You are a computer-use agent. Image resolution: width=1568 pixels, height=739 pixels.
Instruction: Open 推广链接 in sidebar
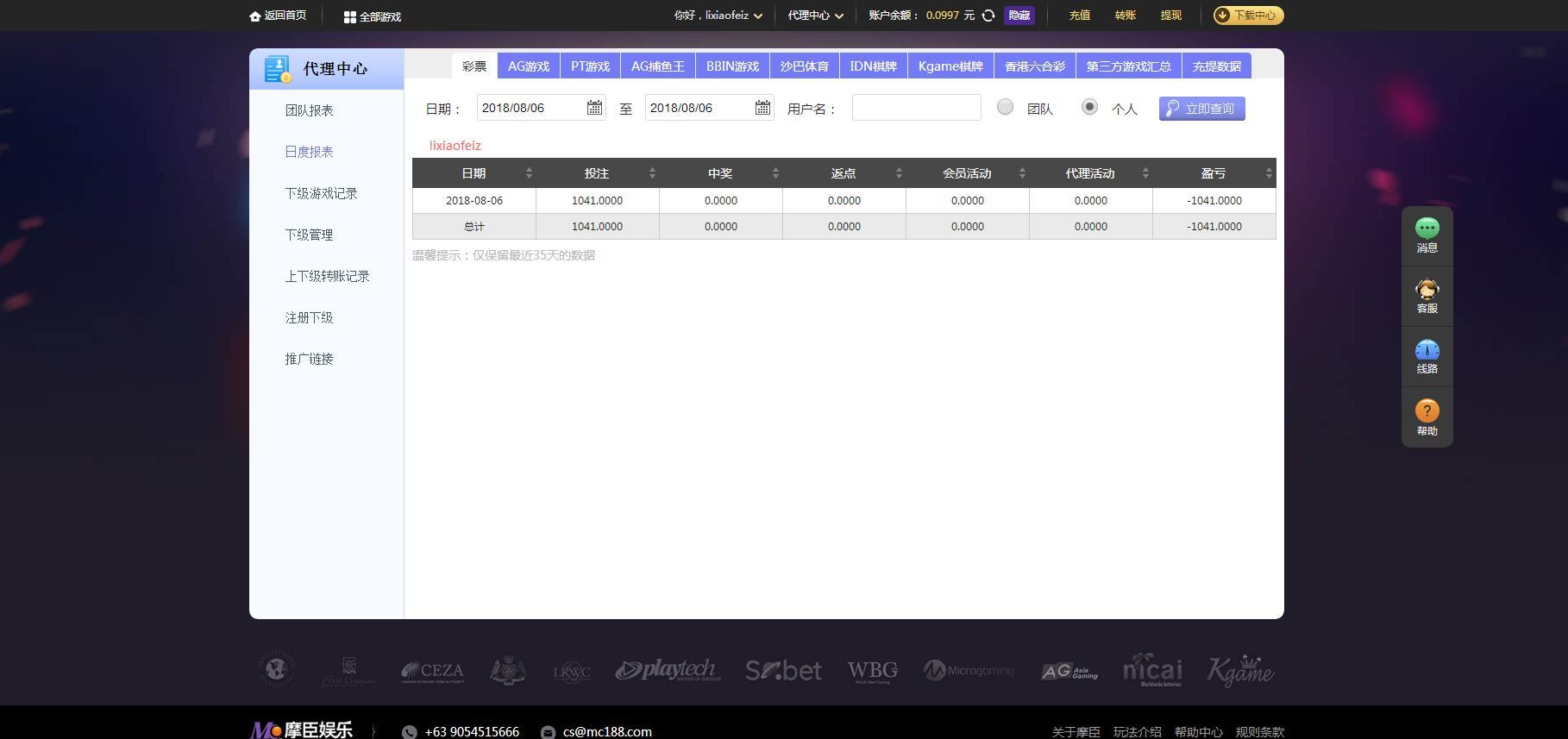coord(309,359)
